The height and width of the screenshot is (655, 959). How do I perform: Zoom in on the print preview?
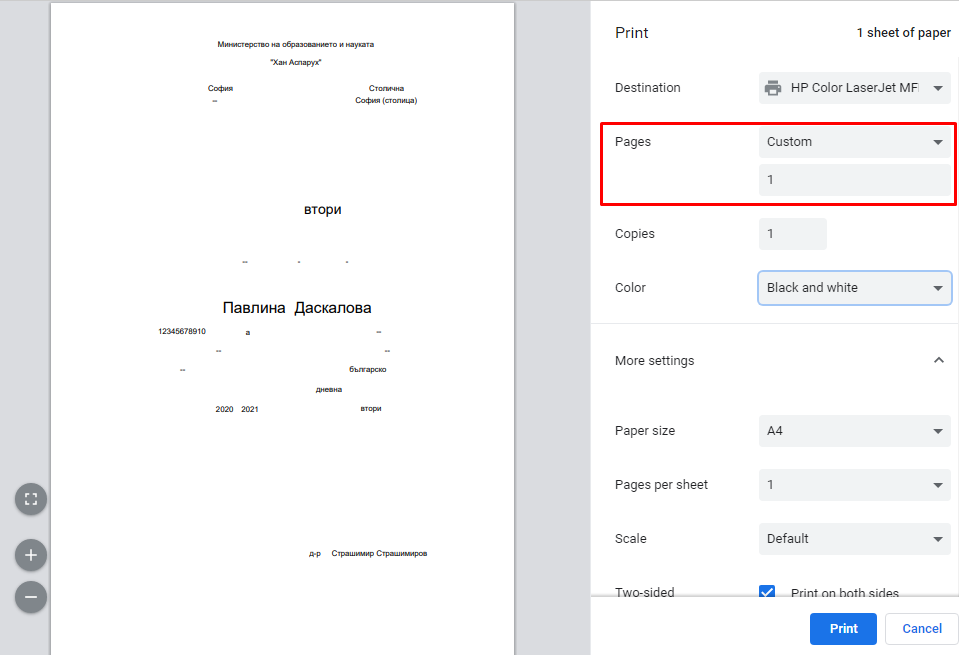click(x=30, y=555)
